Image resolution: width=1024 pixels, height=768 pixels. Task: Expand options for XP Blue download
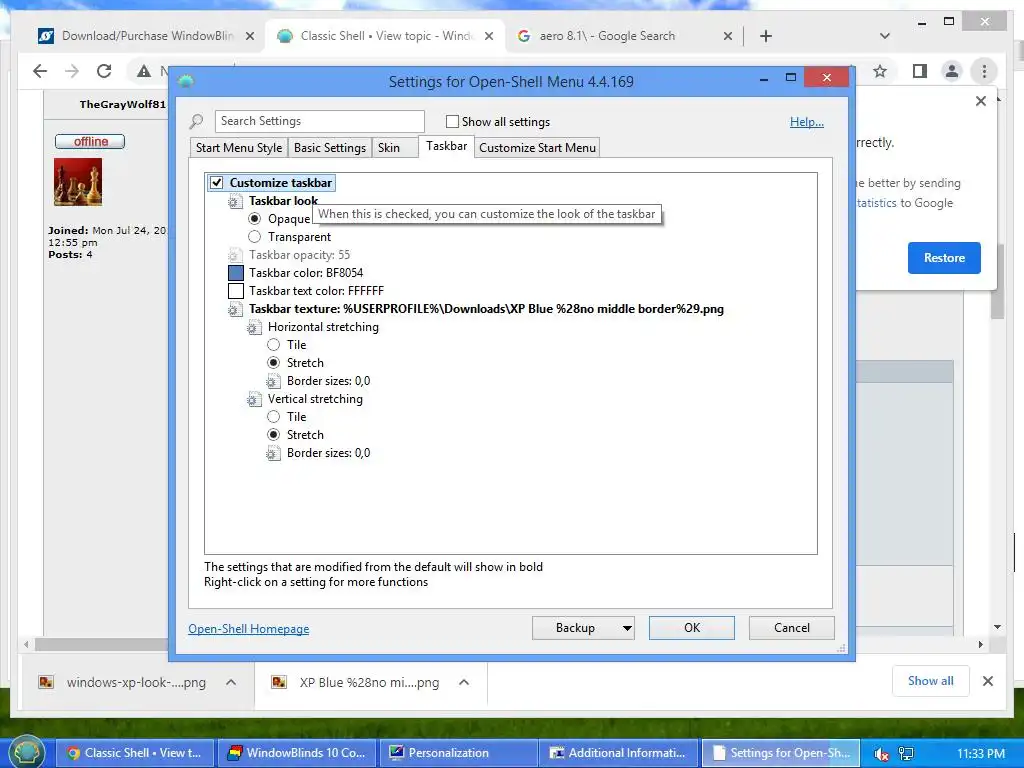click(x=464, y=682)
